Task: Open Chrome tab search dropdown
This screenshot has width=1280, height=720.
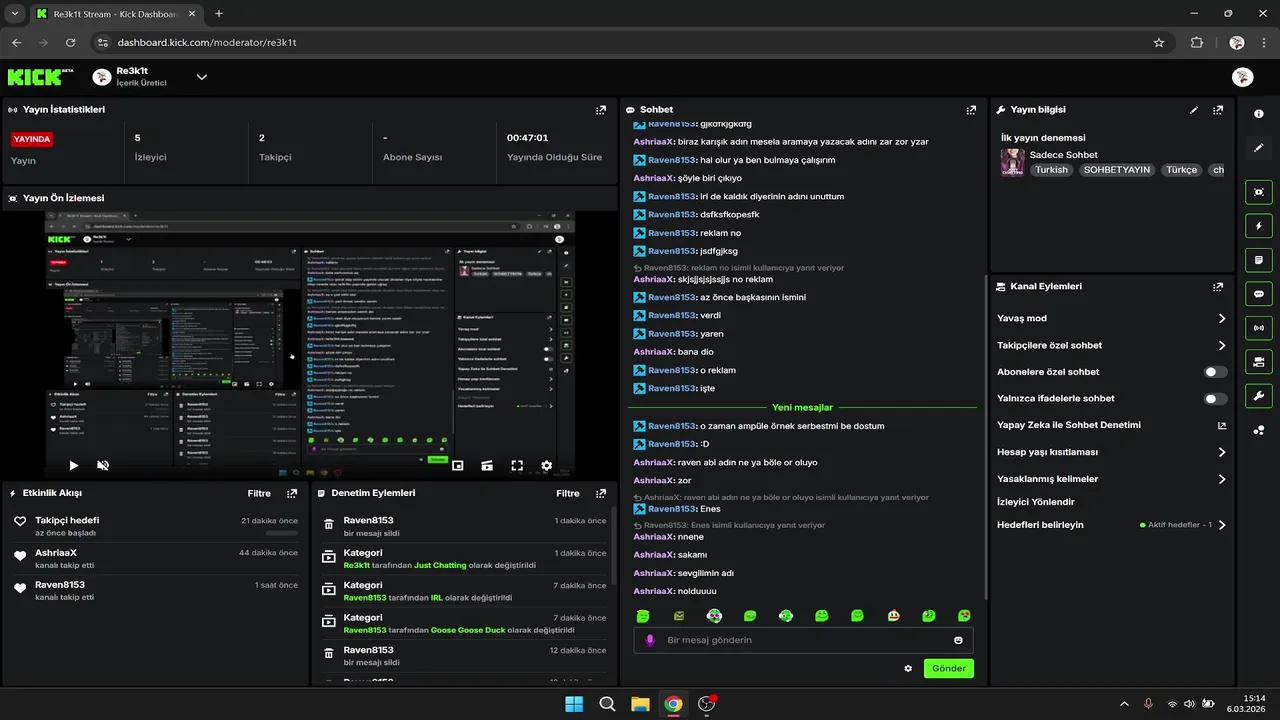Action: [14, 13]
